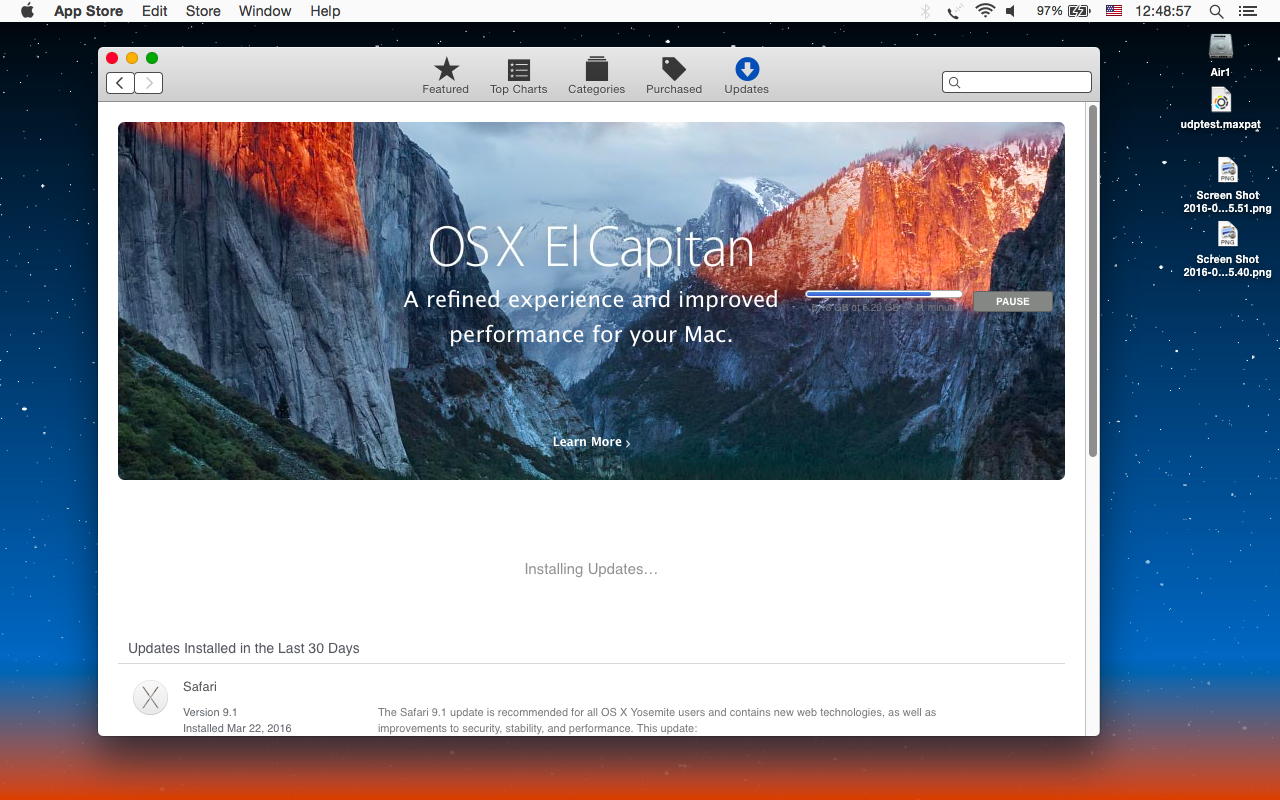Open the Purchased tag tab

pos(674,76)
